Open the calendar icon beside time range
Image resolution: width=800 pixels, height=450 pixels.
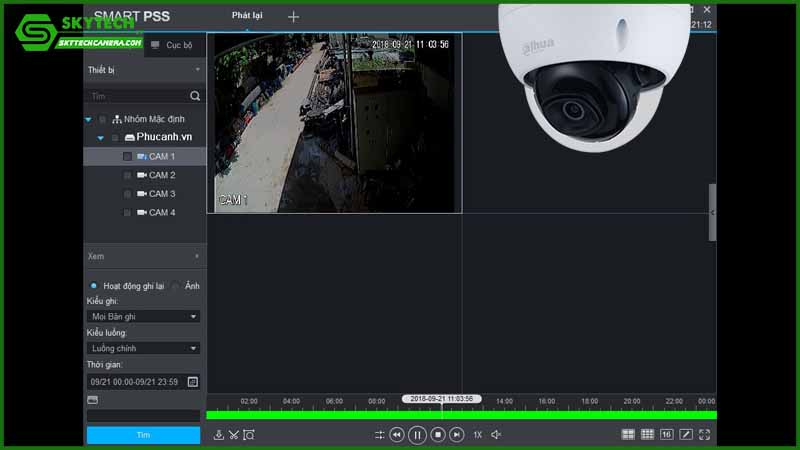point(193,382)
